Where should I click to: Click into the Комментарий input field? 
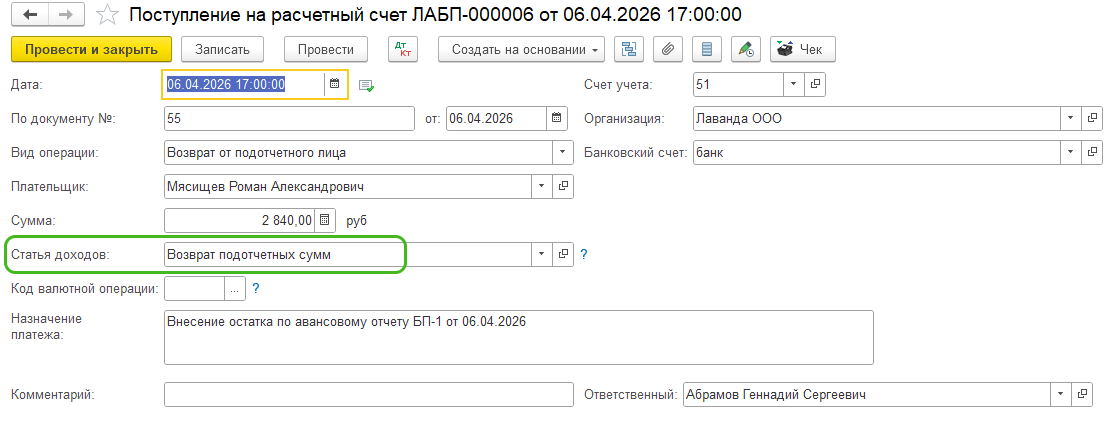coord(367,395)
